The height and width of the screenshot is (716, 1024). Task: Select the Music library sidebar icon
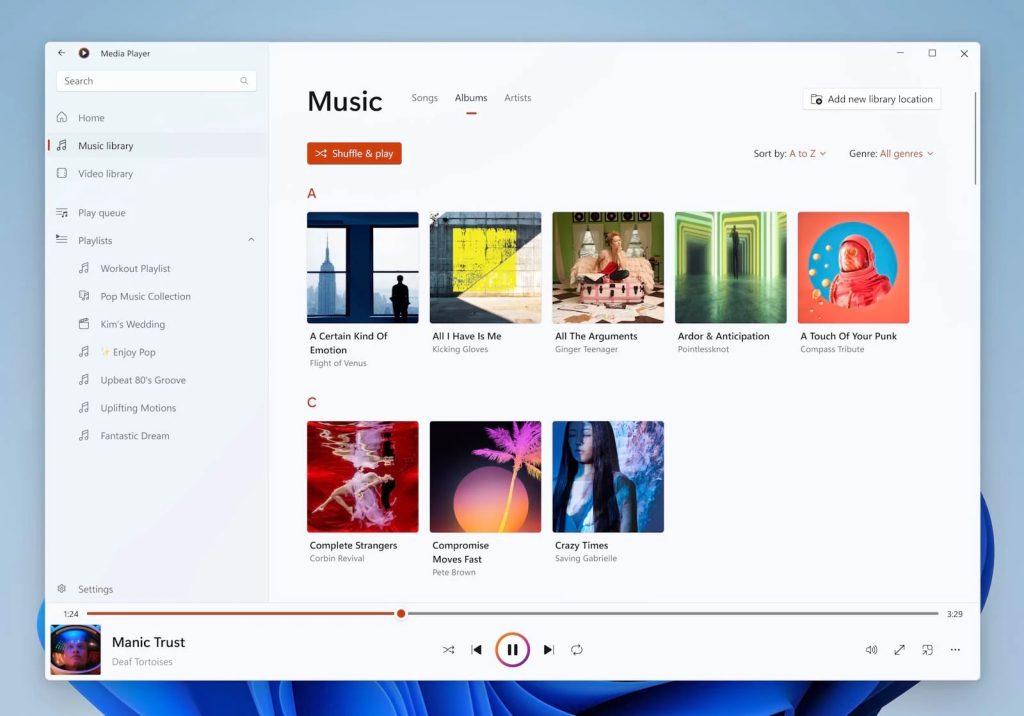(x=62, y=145)
